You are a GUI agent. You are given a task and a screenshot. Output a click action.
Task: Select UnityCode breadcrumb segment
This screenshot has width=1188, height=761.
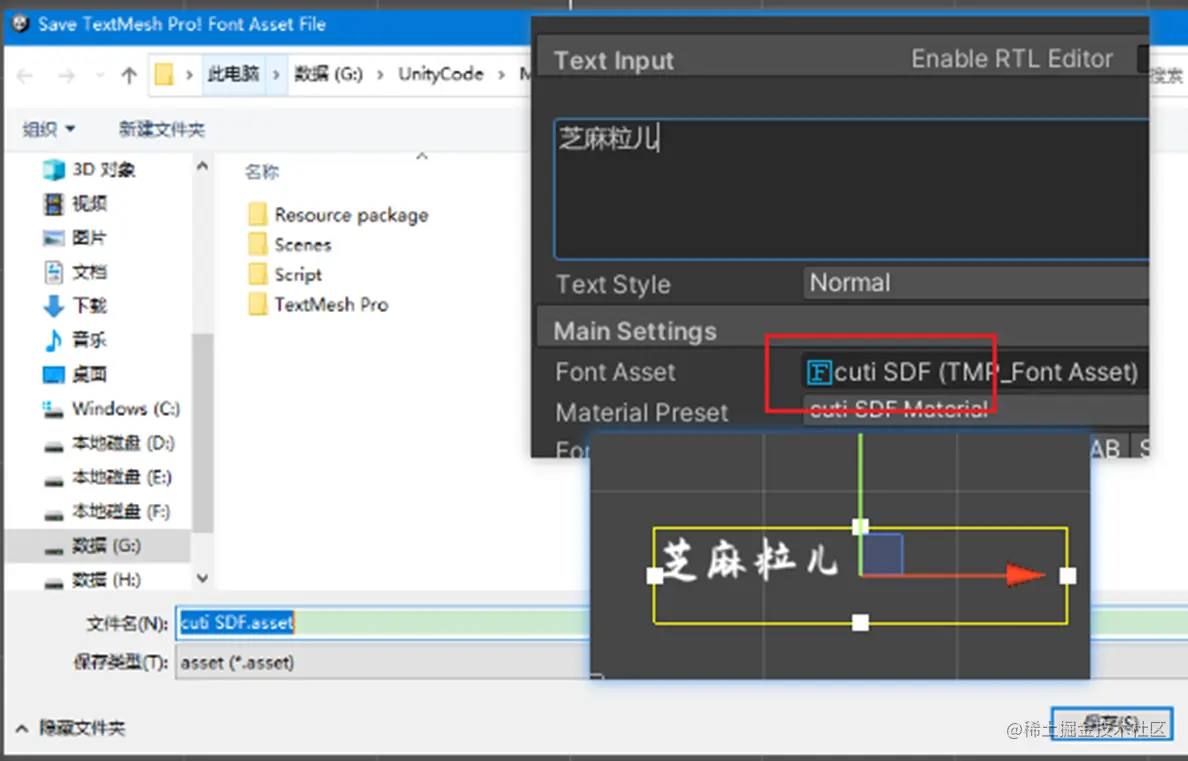coord(441,74)
